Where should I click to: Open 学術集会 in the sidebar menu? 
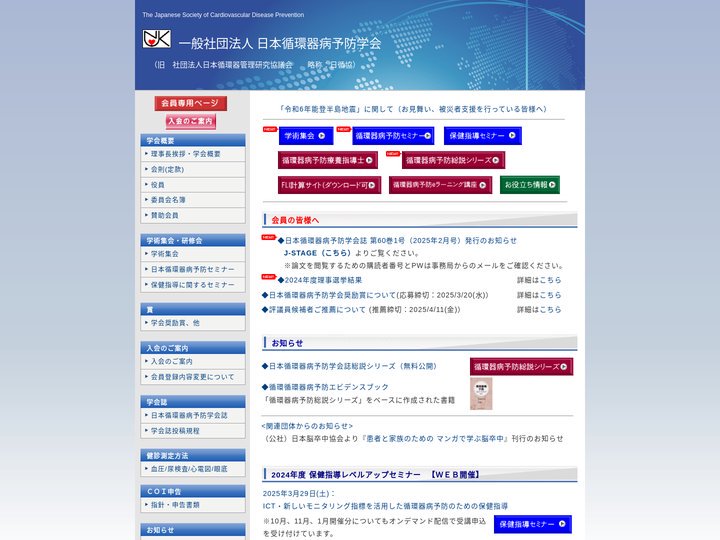193,254
